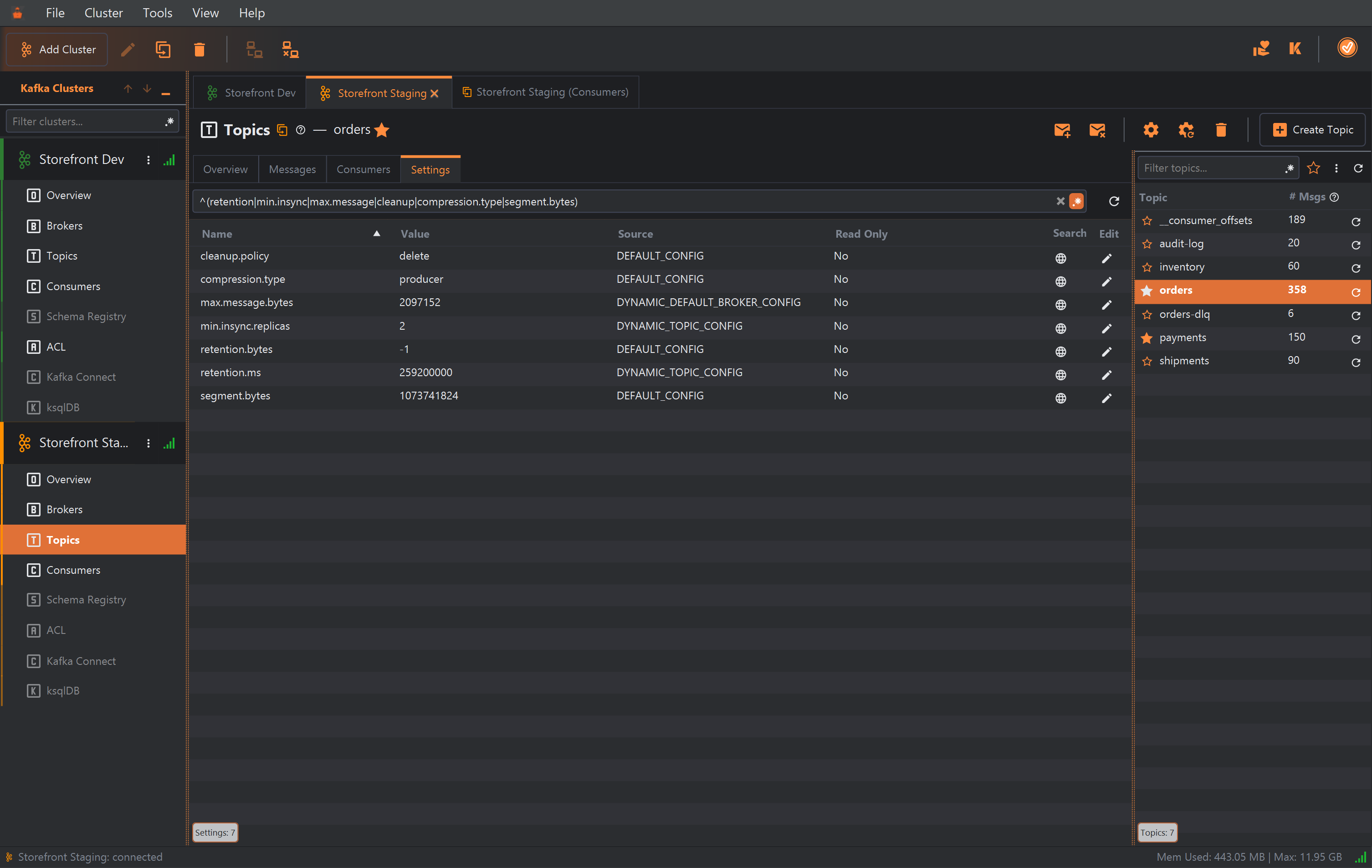Click the orange checkmark circle icon

pyautogui.click(x=1347, y=48)
